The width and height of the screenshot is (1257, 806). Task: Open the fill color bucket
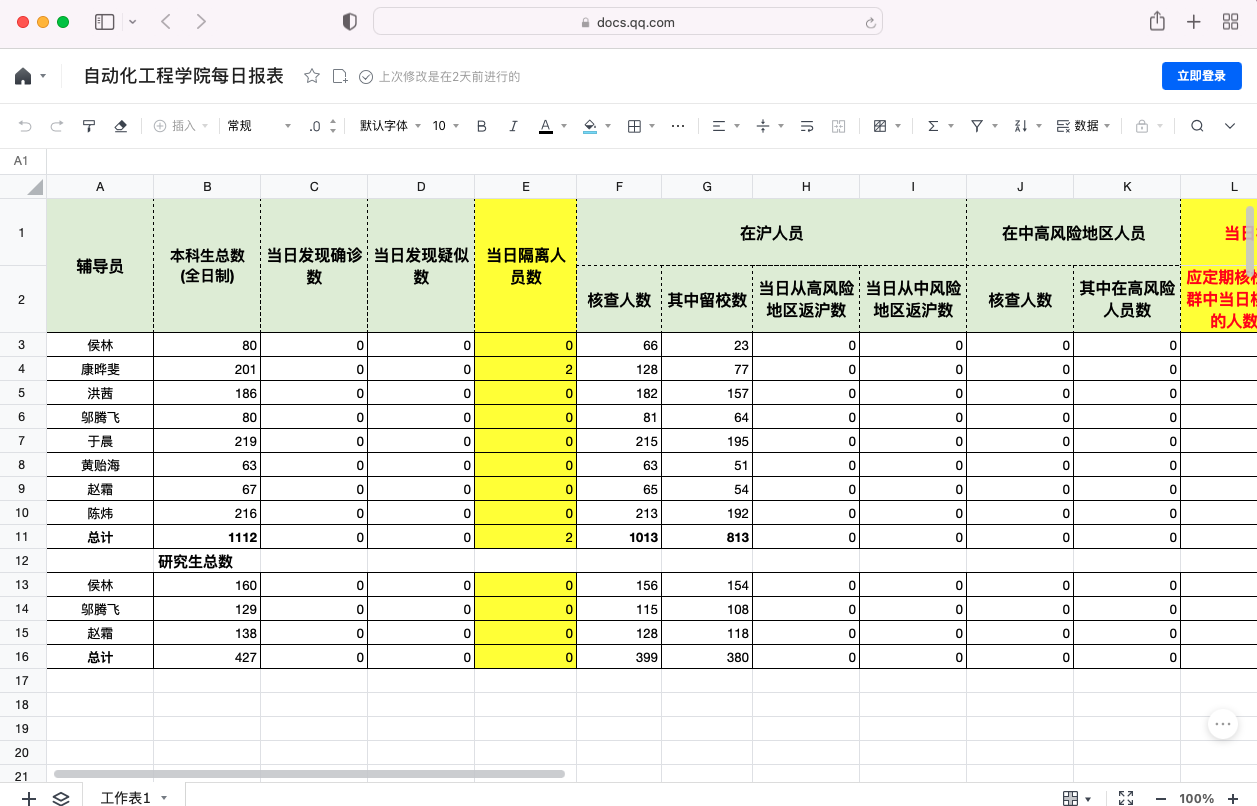coord(590,126)
